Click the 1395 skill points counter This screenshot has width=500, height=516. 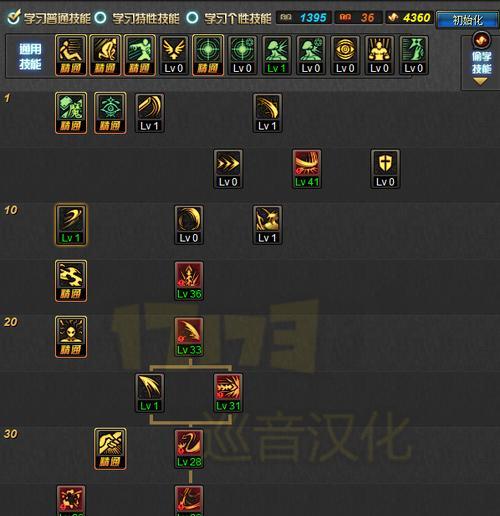click(x=304, y=17)
